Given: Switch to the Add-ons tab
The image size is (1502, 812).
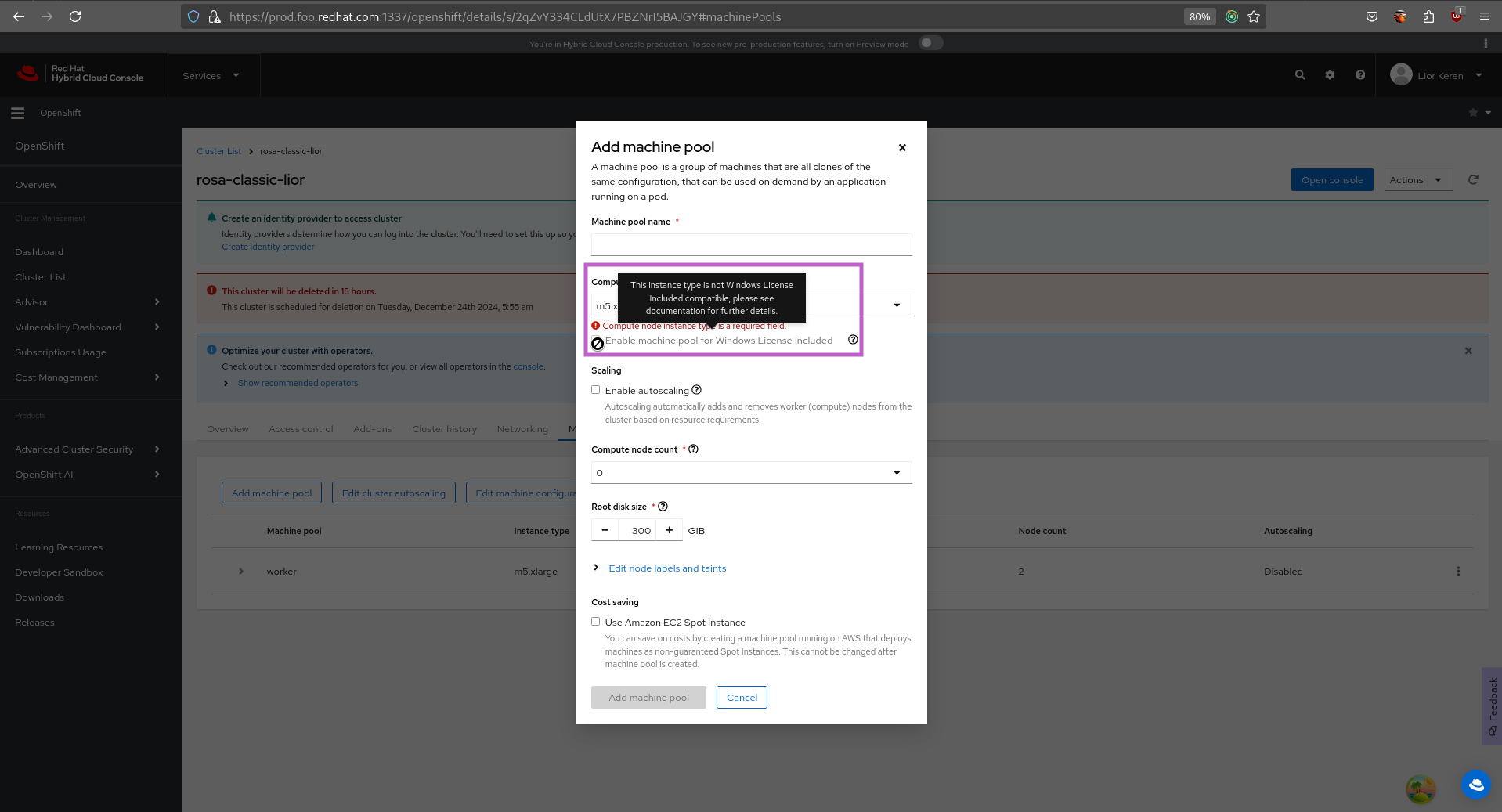Looking at the screenshot, I should (x=372, y=429).
